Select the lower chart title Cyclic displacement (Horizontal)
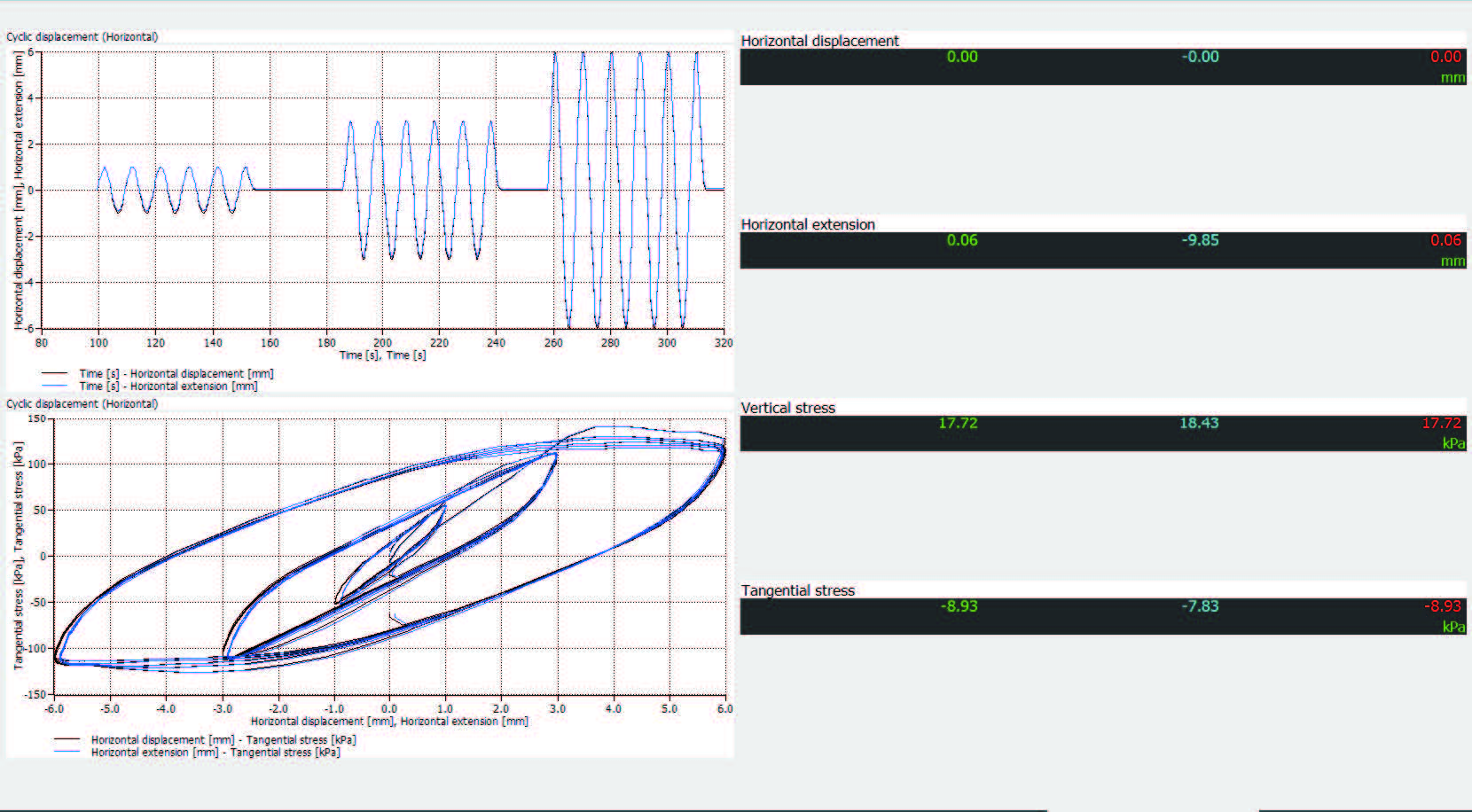1472x812 pixels. click(x=82, y=404)
